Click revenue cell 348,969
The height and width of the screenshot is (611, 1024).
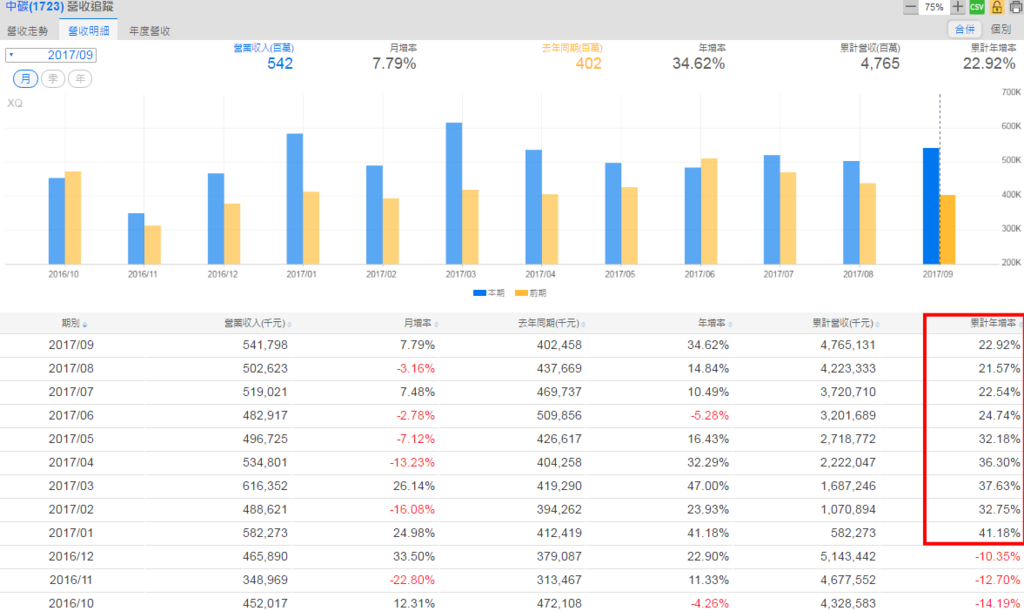265,580
